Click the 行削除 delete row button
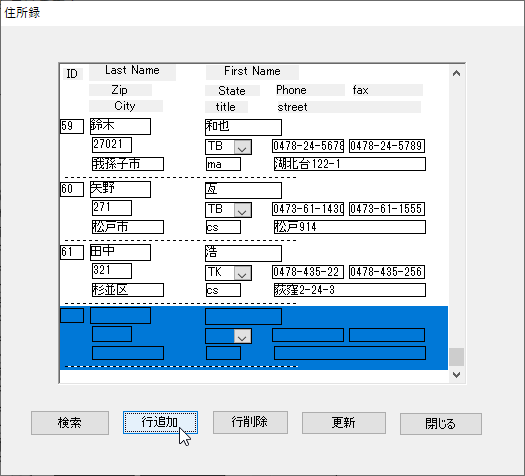525x476 pixels. tap(250, 422)
